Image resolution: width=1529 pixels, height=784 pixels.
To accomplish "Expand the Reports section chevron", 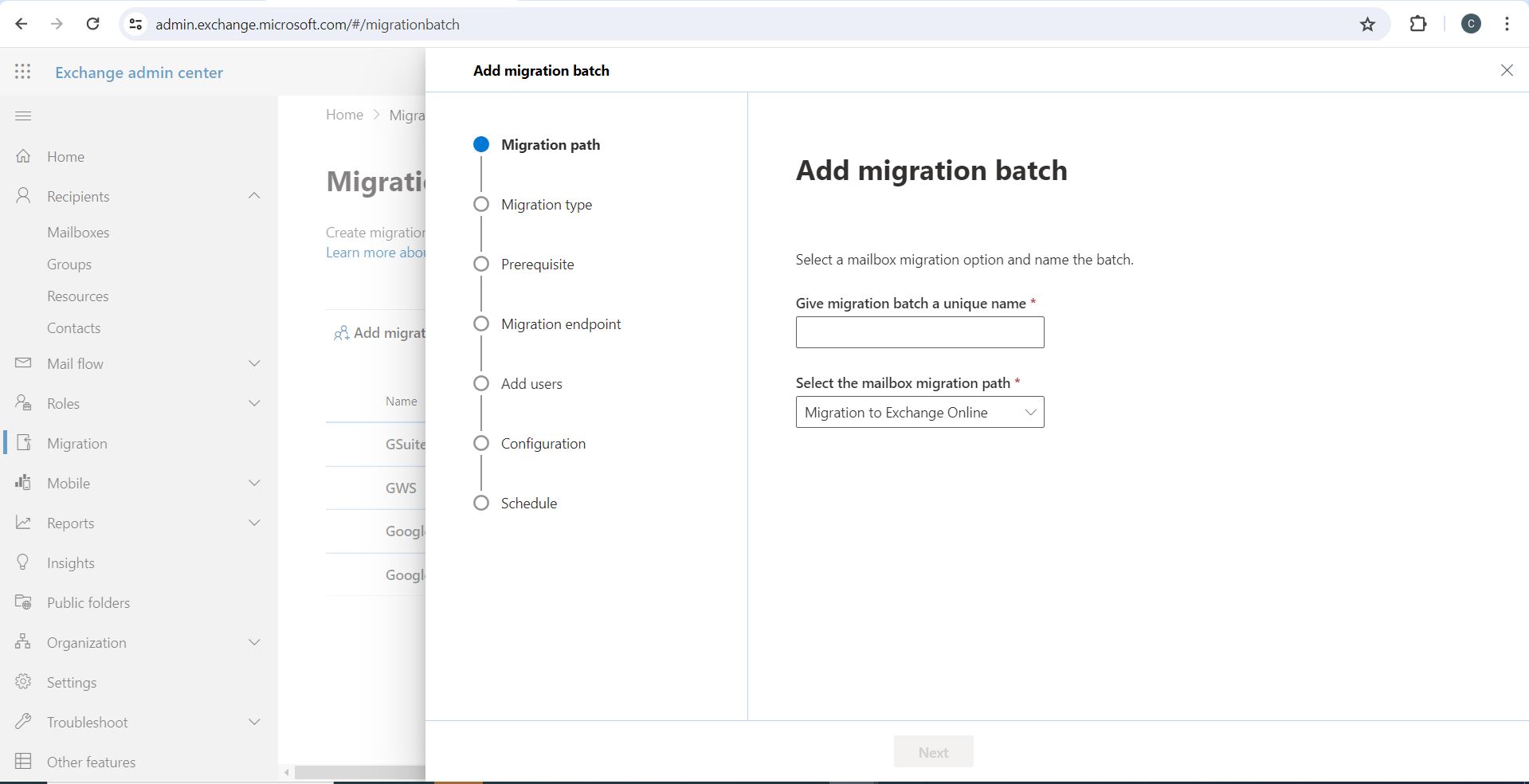I will (254, 523).
